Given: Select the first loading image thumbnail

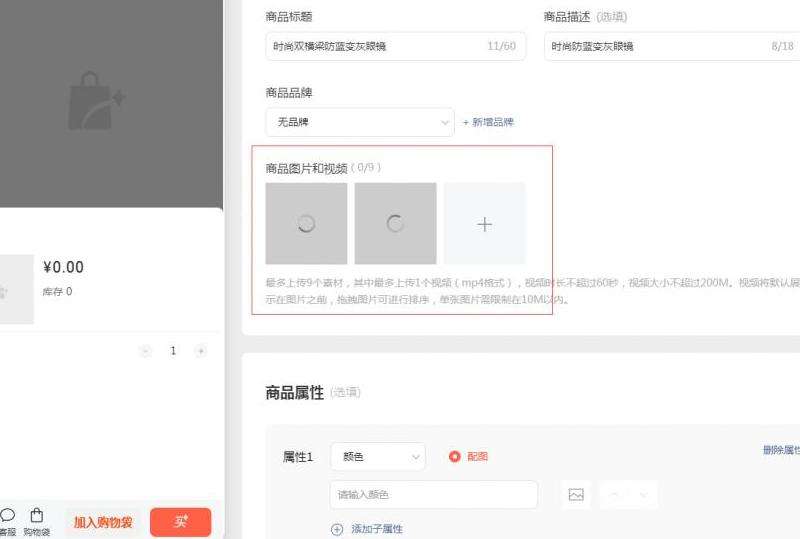Looking at the screenshot, I should point(306,224).
